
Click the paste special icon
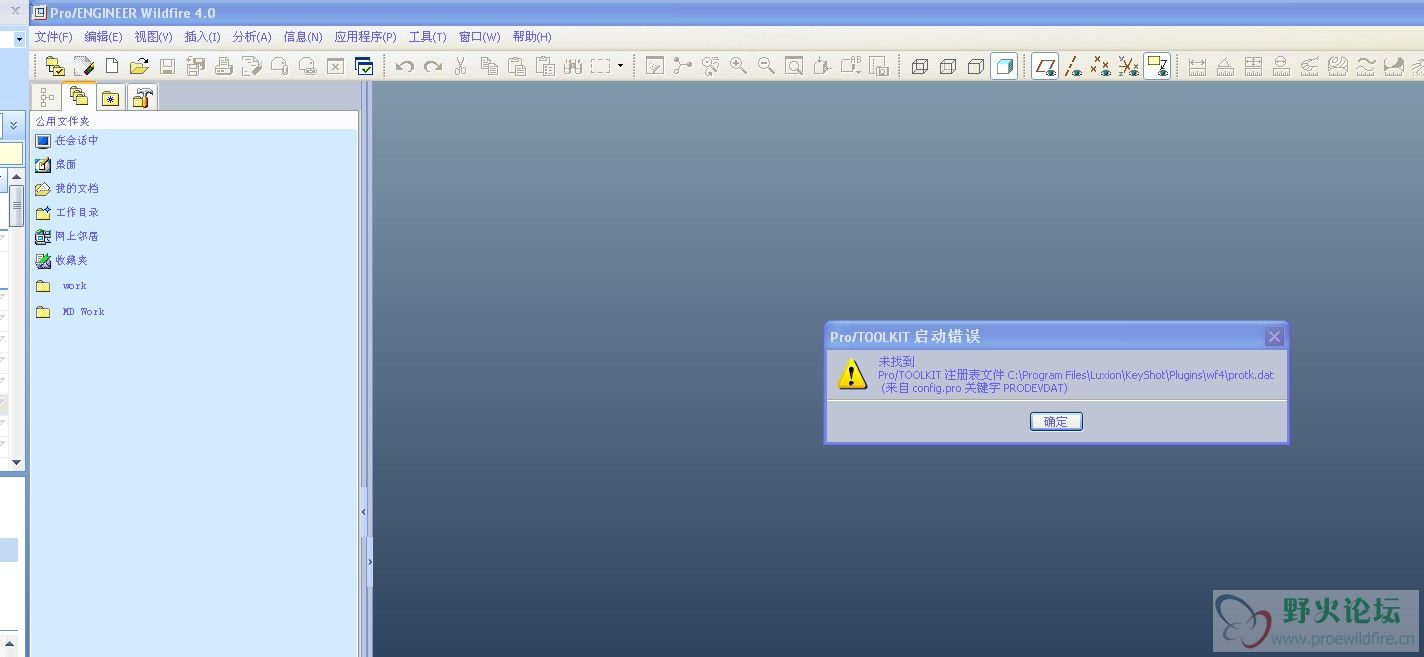tap(545, 67)
